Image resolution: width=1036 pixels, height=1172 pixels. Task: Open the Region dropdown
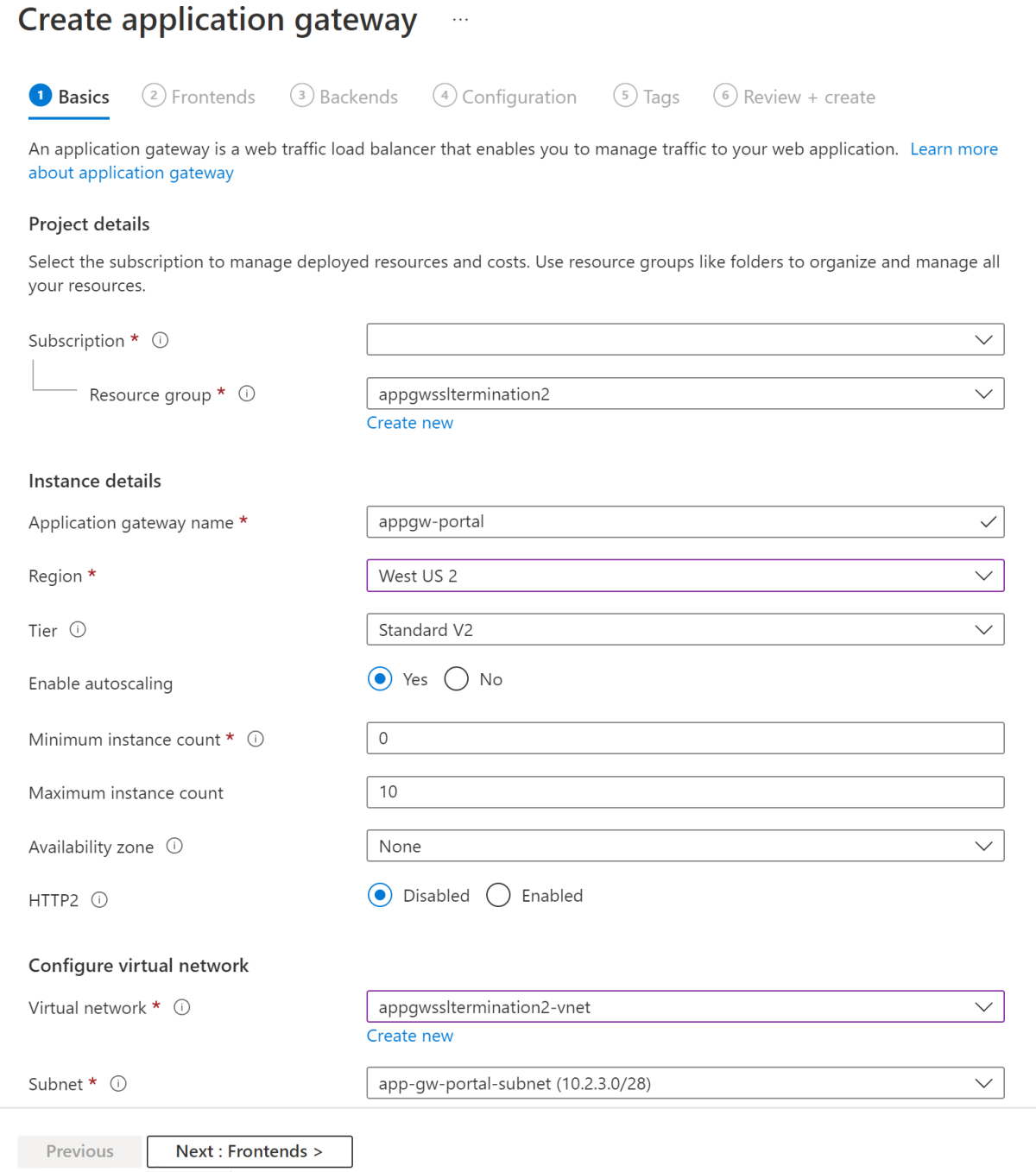pos(685,576)
